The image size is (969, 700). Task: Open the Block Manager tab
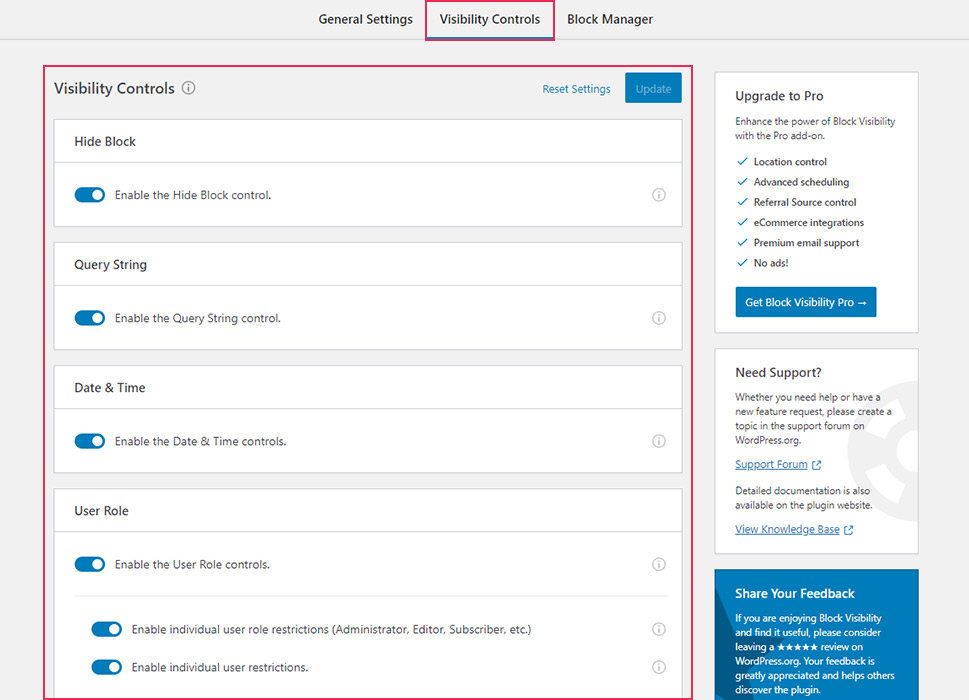[x=609, y=19]
